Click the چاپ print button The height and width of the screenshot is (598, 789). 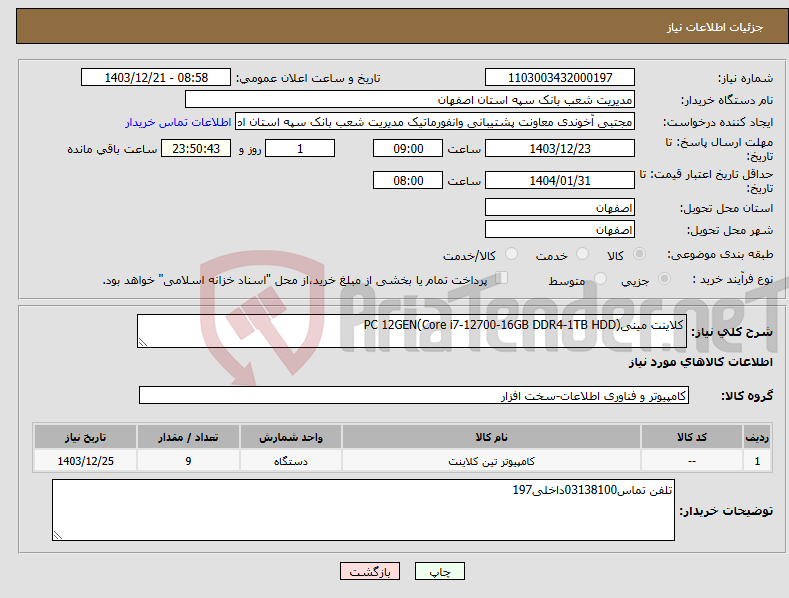(440, 571)
